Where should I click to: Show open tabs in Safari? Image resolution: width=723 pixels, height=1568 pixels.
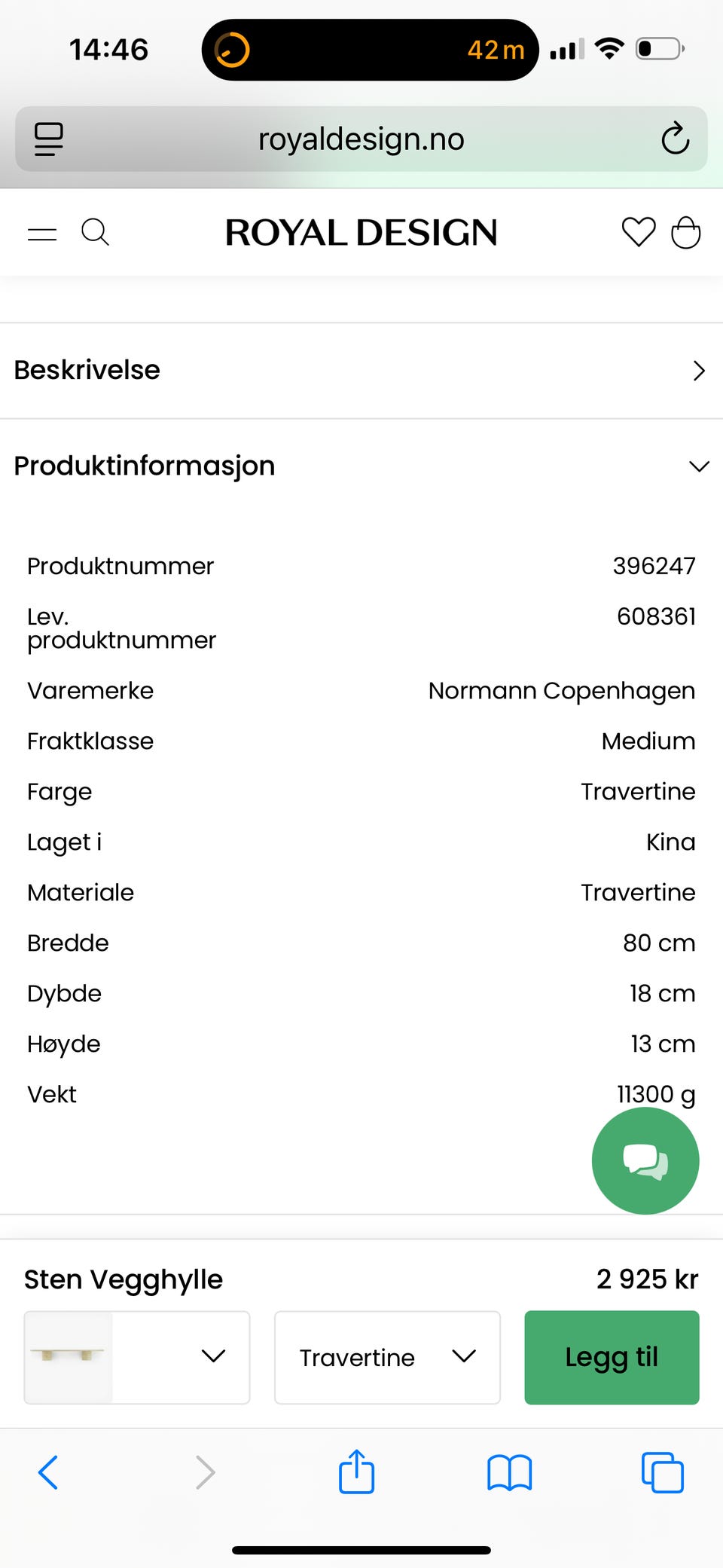click(663, 1472)
